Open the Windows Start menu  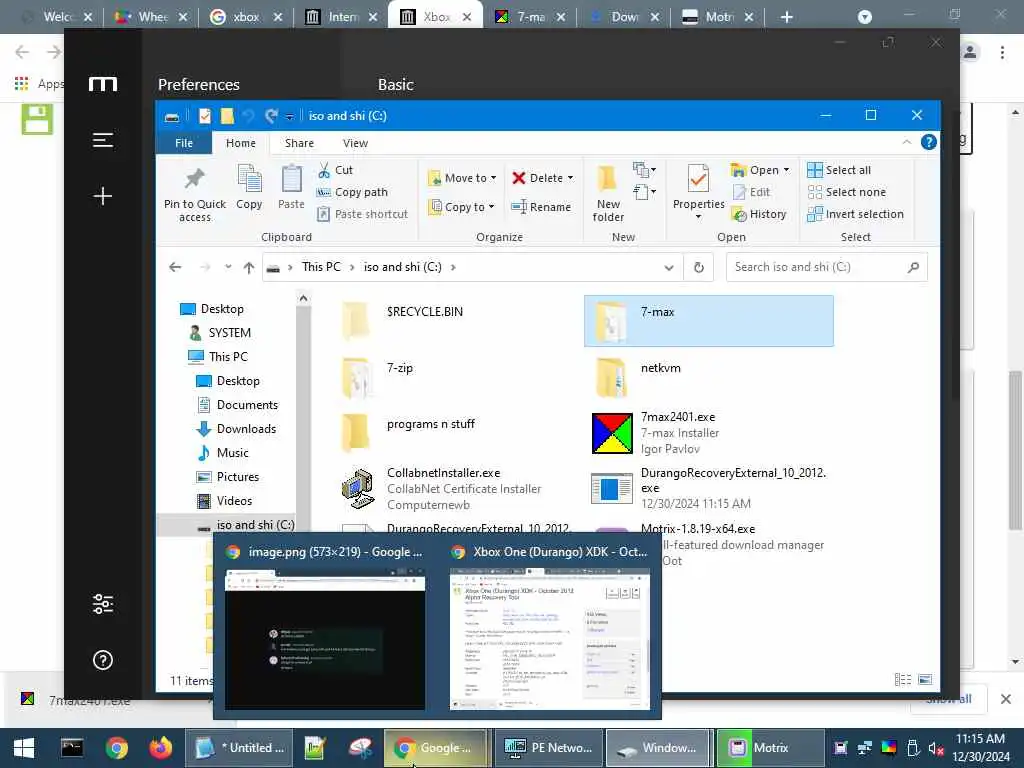24,748
